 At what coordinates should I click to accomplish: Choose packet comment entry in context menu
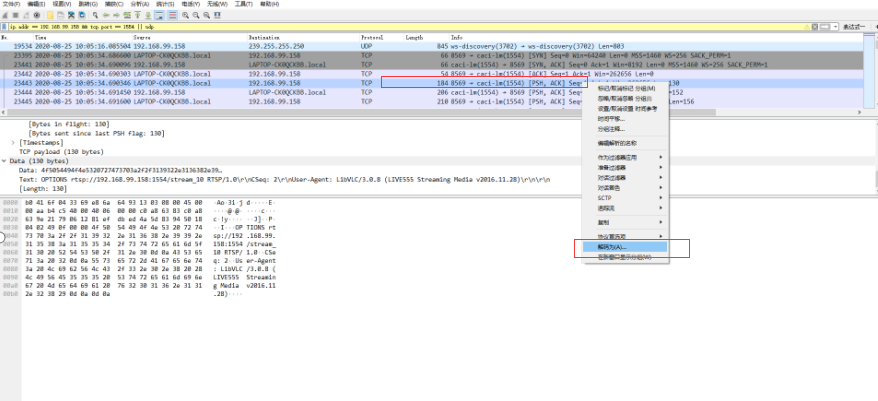point(625,129)
